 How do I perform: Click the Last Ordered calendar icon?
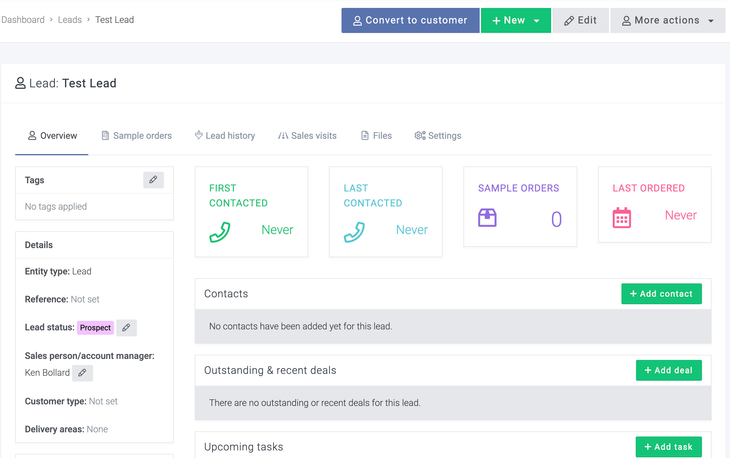(622, 217)
